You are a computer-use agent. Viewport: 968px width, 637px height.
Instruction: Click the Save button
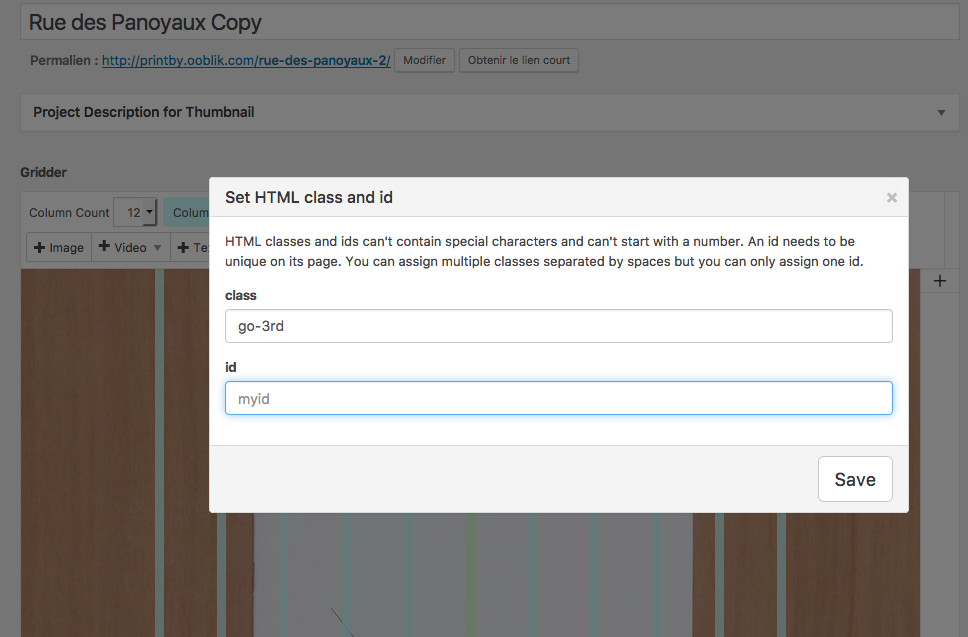click(x=854, y=479)
